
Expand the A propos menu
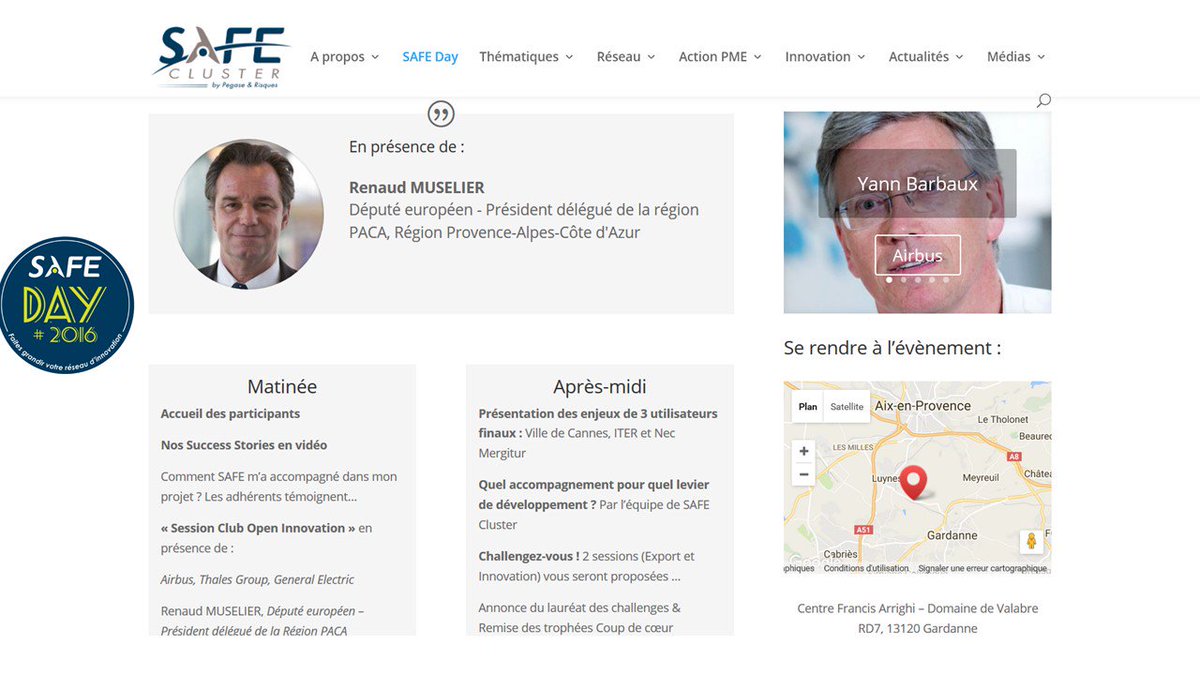point(344,57)
